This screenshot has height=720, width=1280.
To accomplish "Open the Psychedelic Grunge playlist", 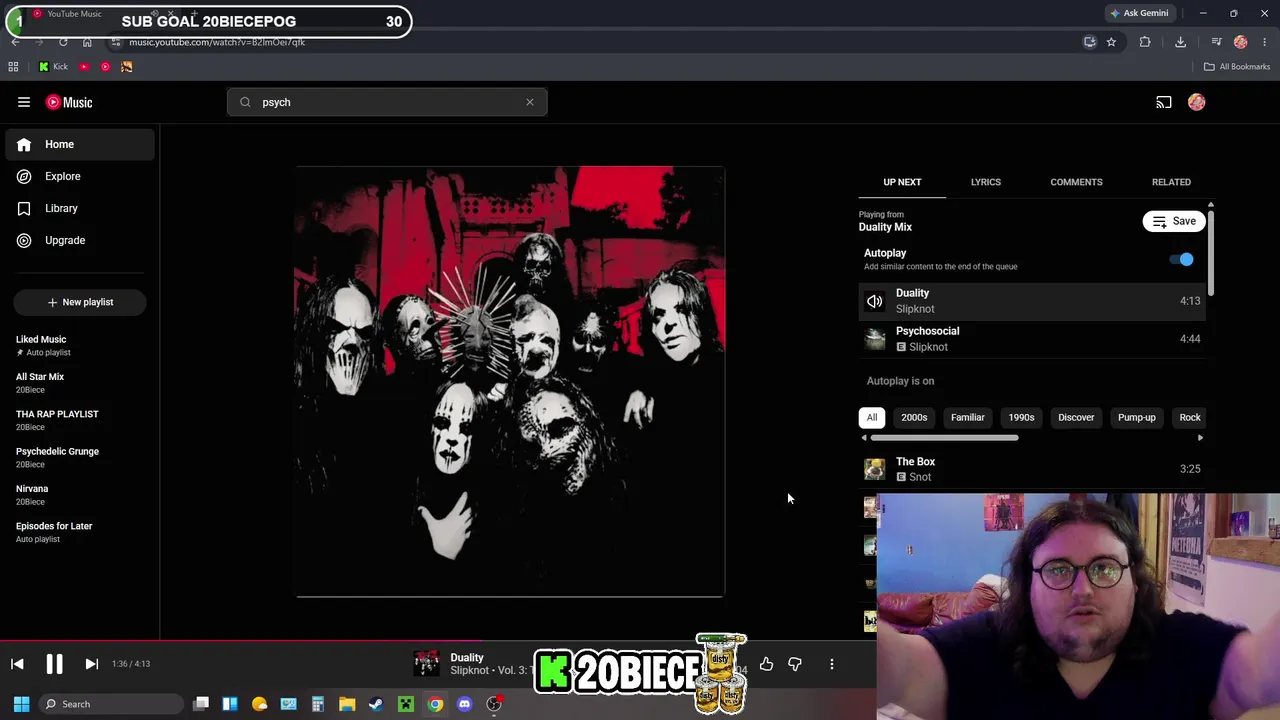I will pyautogui.click(x=80, y=457).
